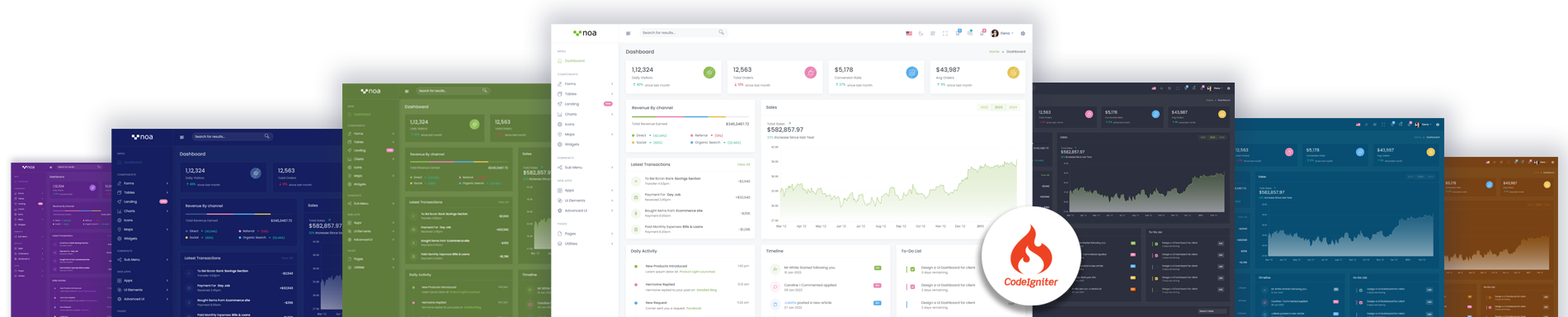The width and height of the screenshot is (1568, 317).
Task: Open Advanced UI in the white dashboard sidebar
Action: click(586, 211)
